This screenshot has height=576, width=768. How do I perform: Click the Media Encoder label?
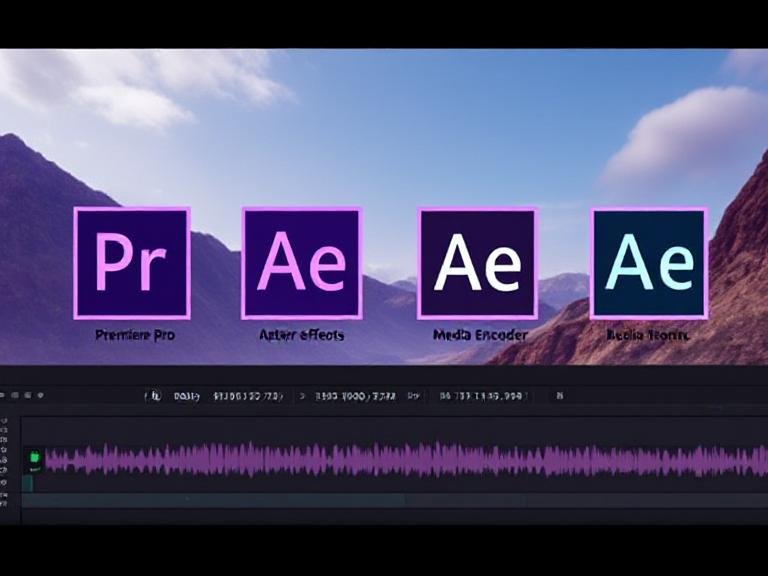tap(480, 335)
